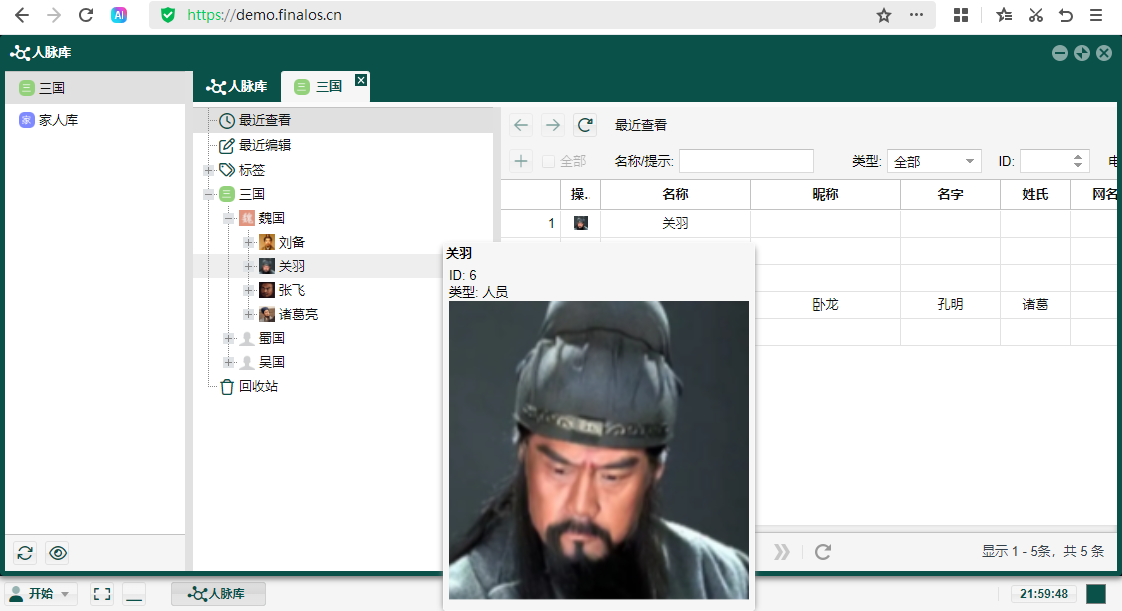Expand the 吴国 tree node
The width and height of the screenshot is (1122, 611).
(x=229, y=362)
